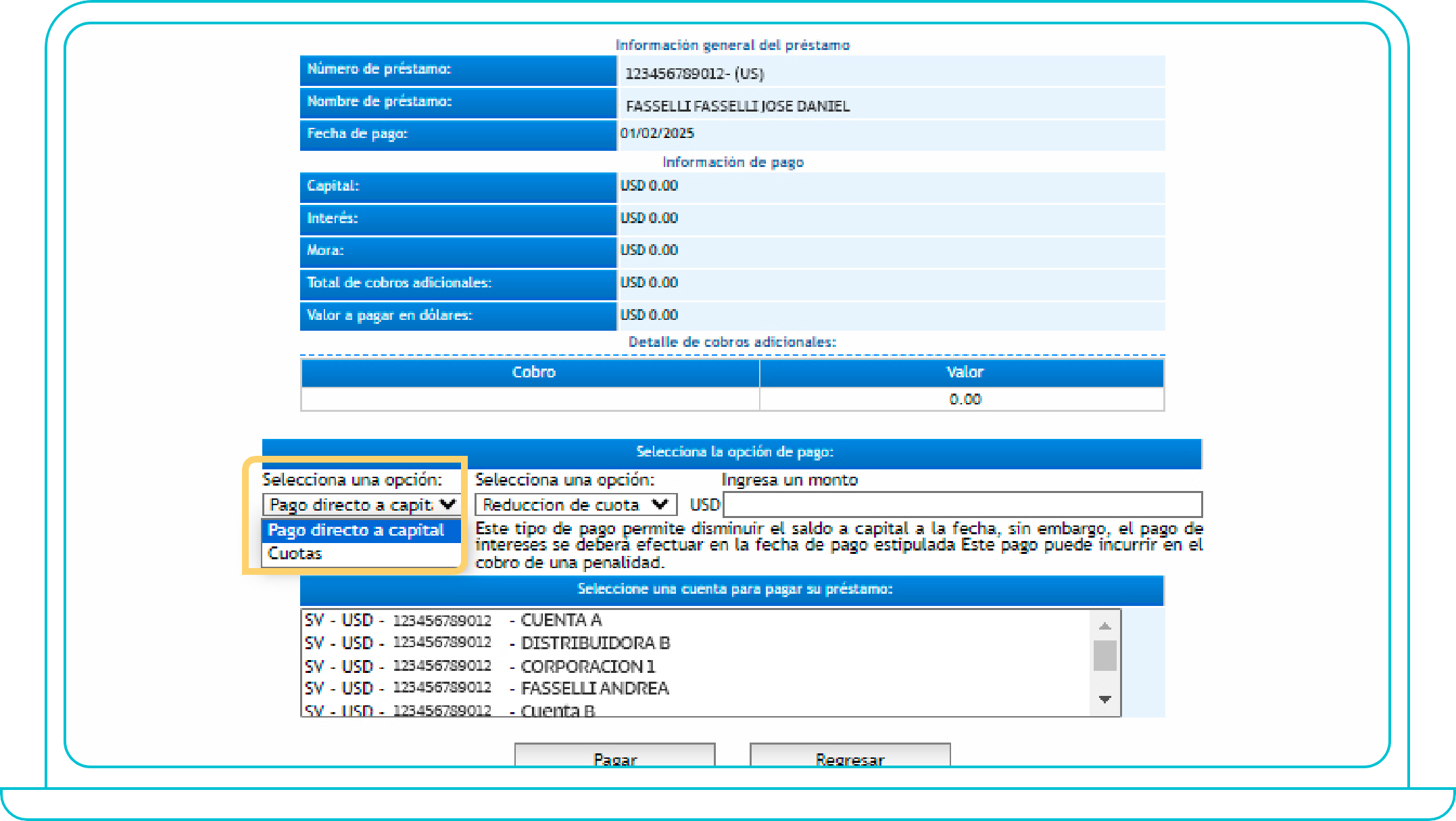Click the 'Valor' column header
The image size is (1456, 821).
pos(964,373)
